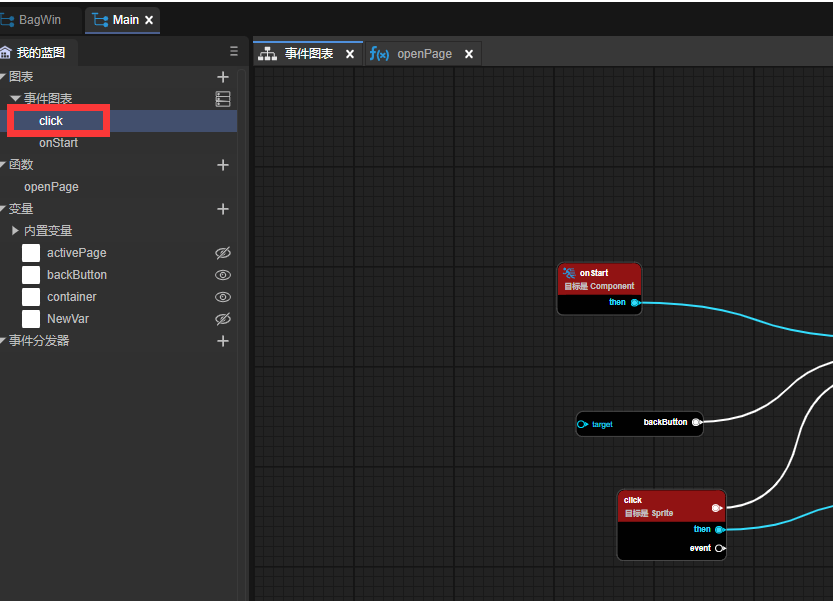Add an event dispatcher with 事件分发器 plus icon

coord(223,341)
